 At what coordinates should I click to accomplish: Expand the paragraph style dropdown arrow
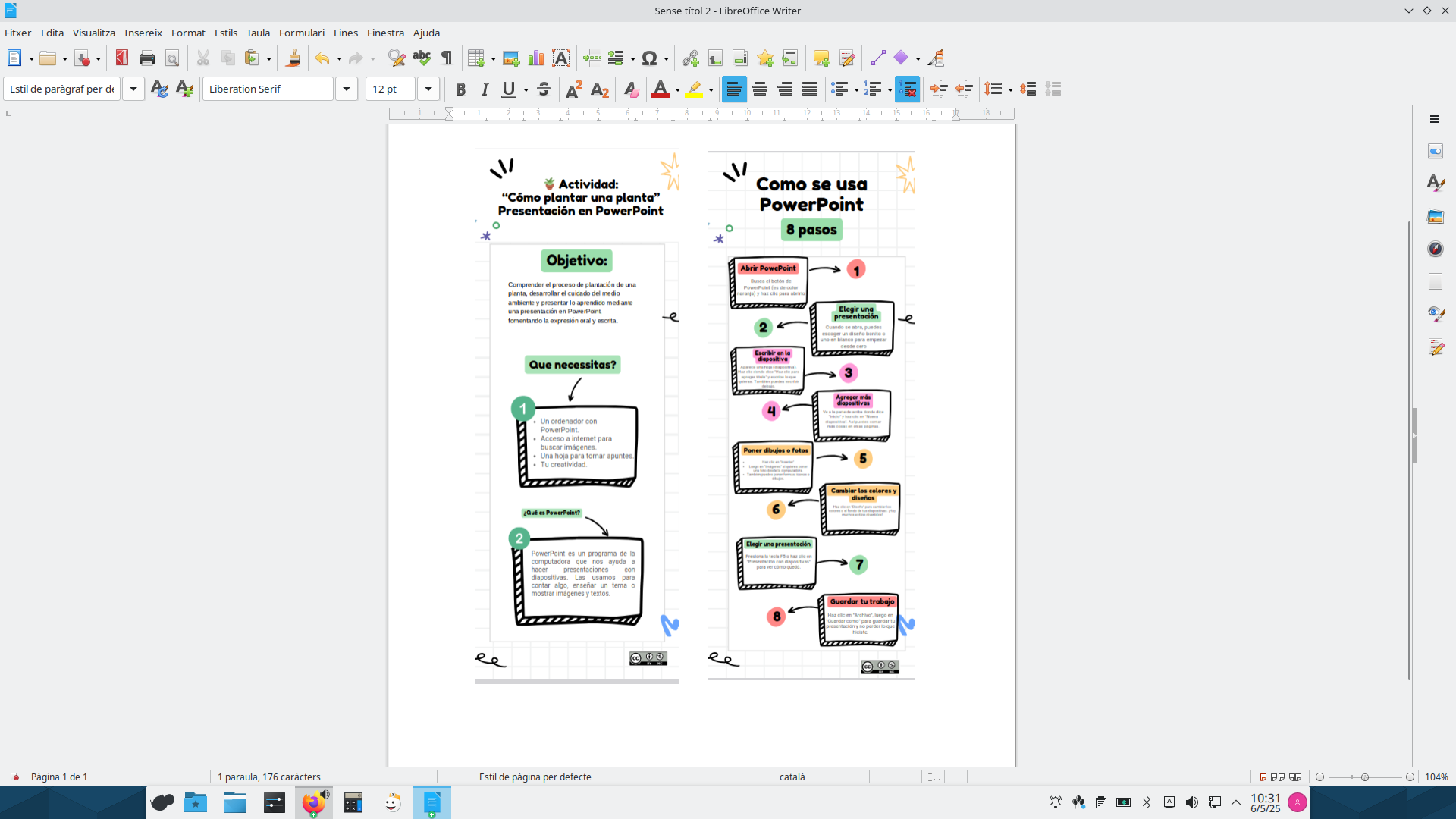point(133,89)
